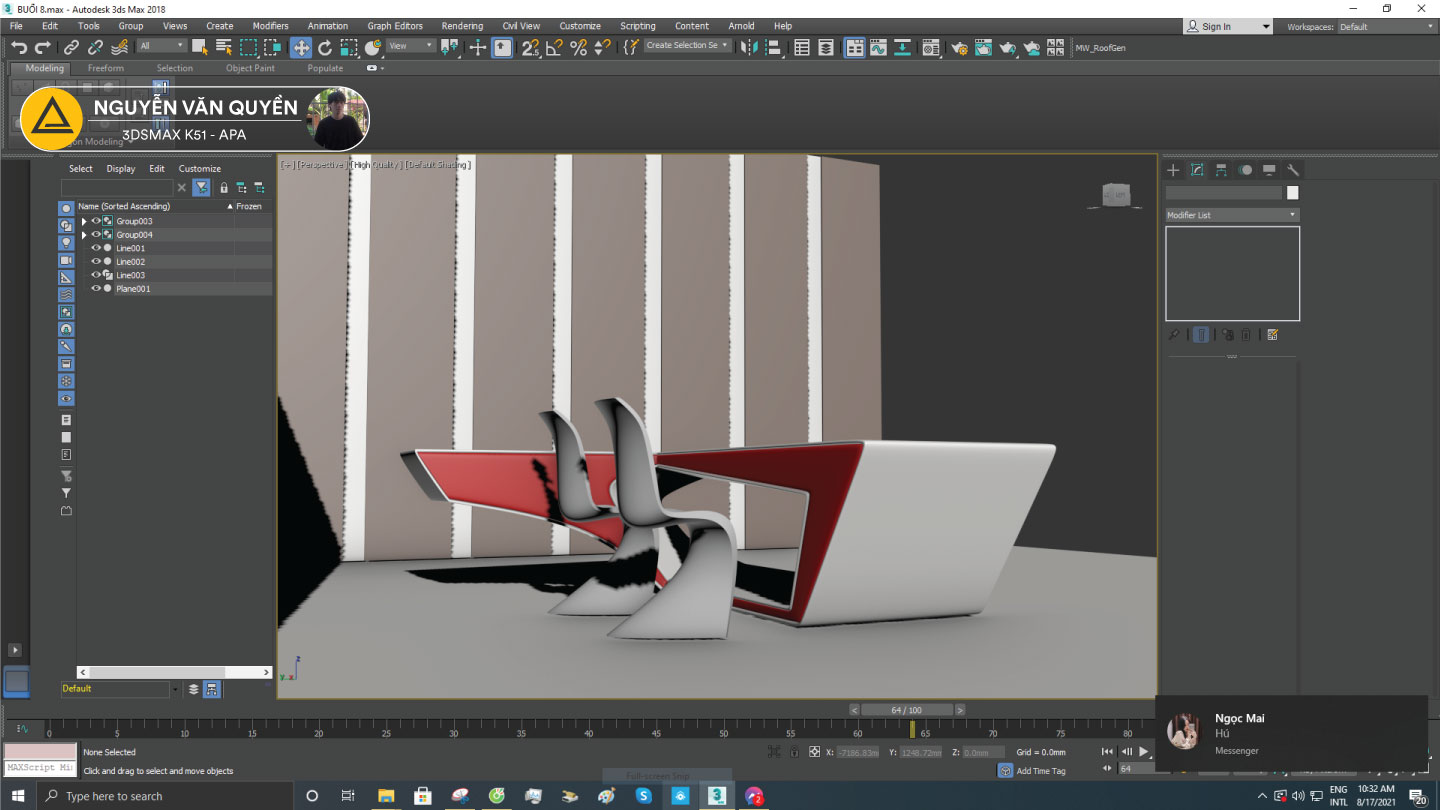Switch to the Freeform ribbon tab
Viewport: 1440px width, 810px height.
(105, 68)
